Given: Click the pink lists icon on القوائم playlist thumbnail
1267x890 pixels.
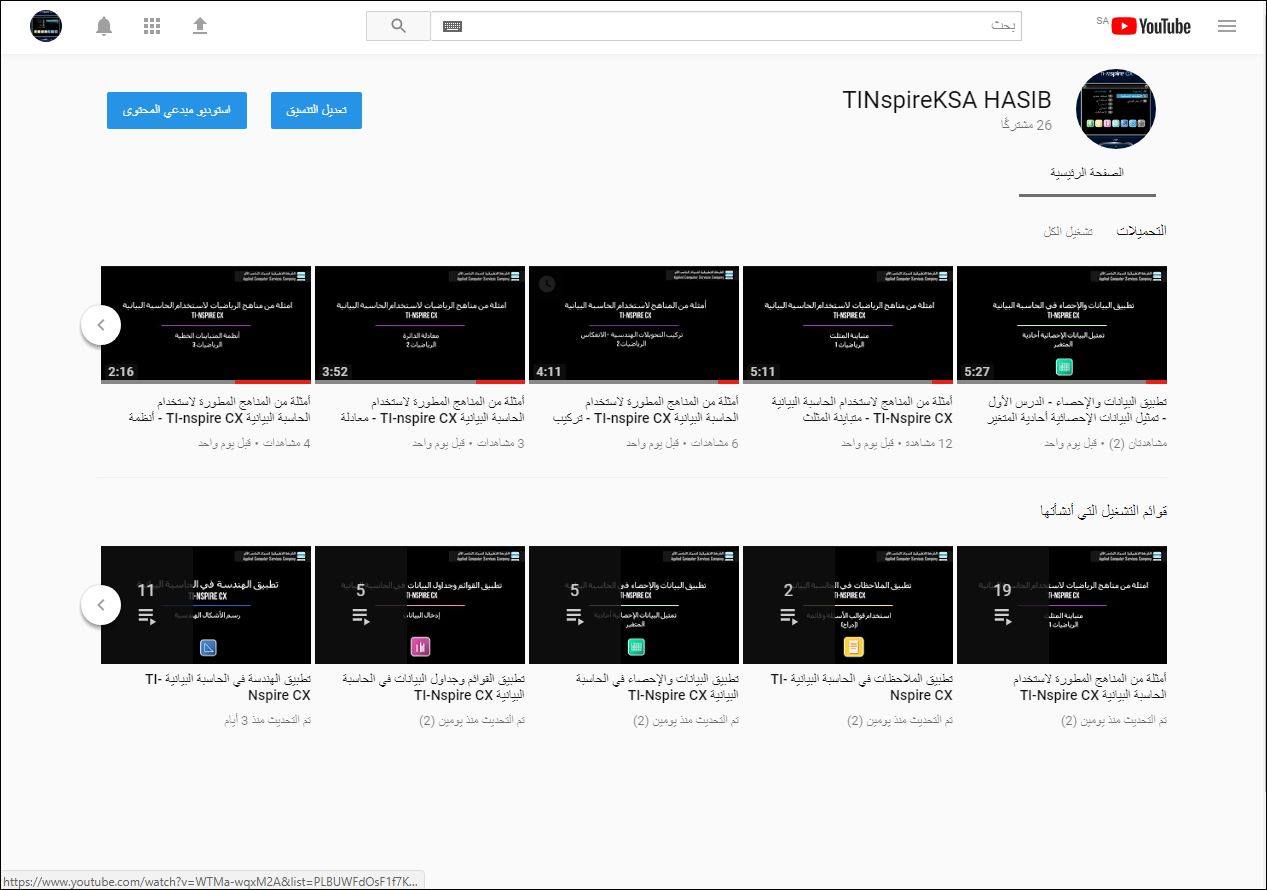Looking at the screenshot, I should (x=420, y=647).
